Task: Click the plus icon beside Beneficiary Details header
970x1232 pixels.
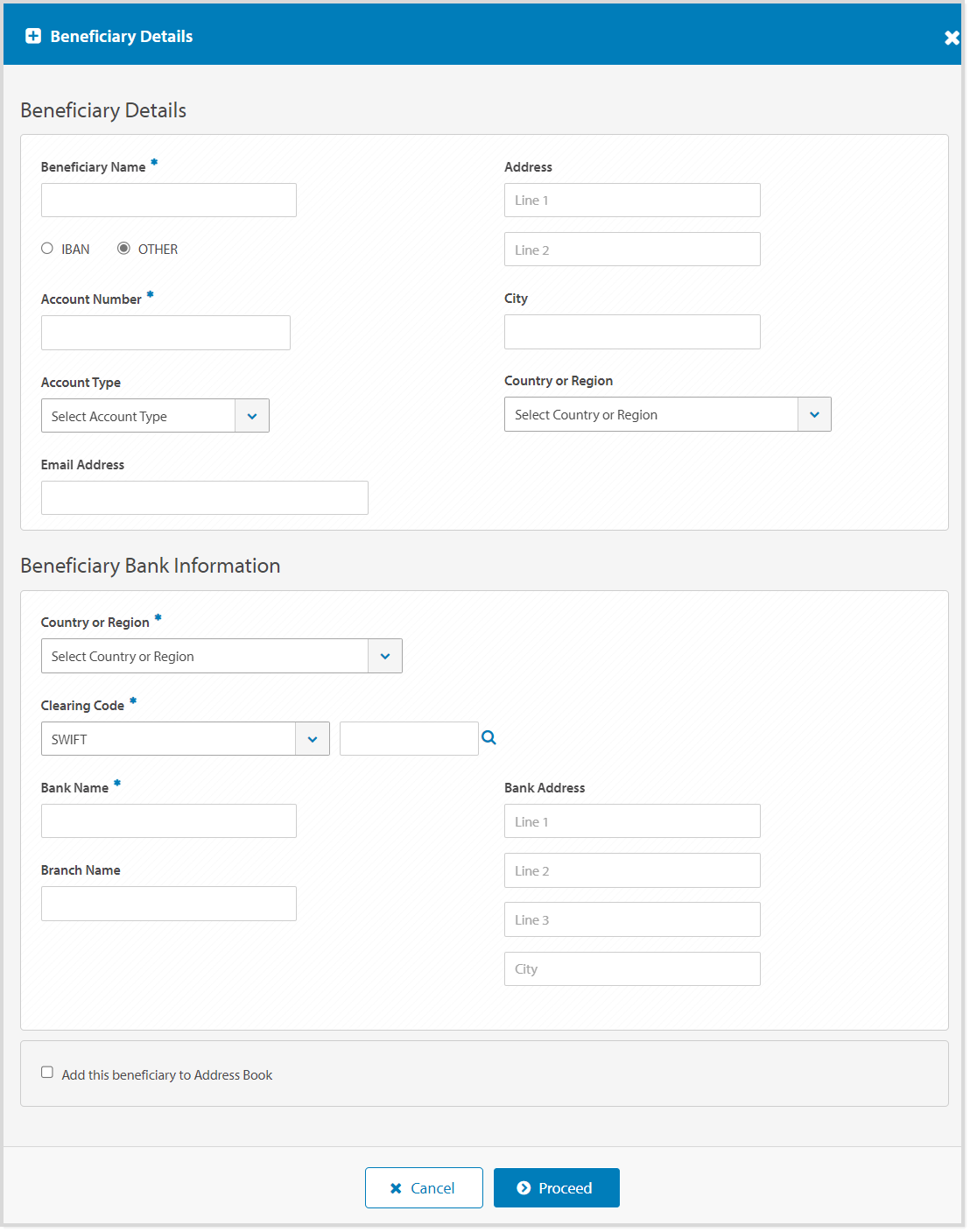Action: coord(32,36)
